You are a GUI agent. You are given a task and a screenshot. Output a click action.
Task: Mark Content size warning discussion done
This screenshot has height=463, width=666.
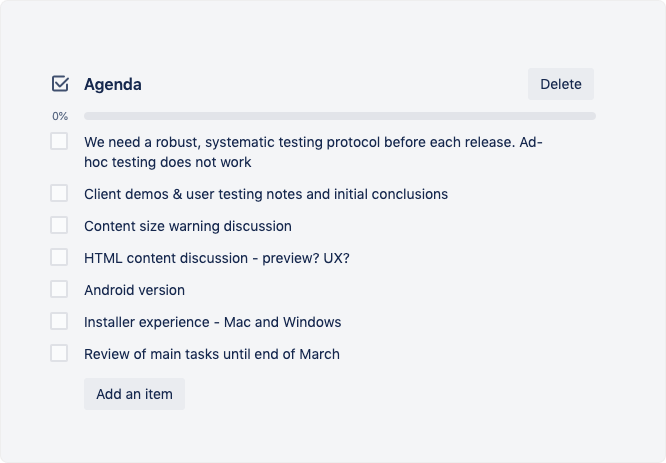(x=59, y=225)
